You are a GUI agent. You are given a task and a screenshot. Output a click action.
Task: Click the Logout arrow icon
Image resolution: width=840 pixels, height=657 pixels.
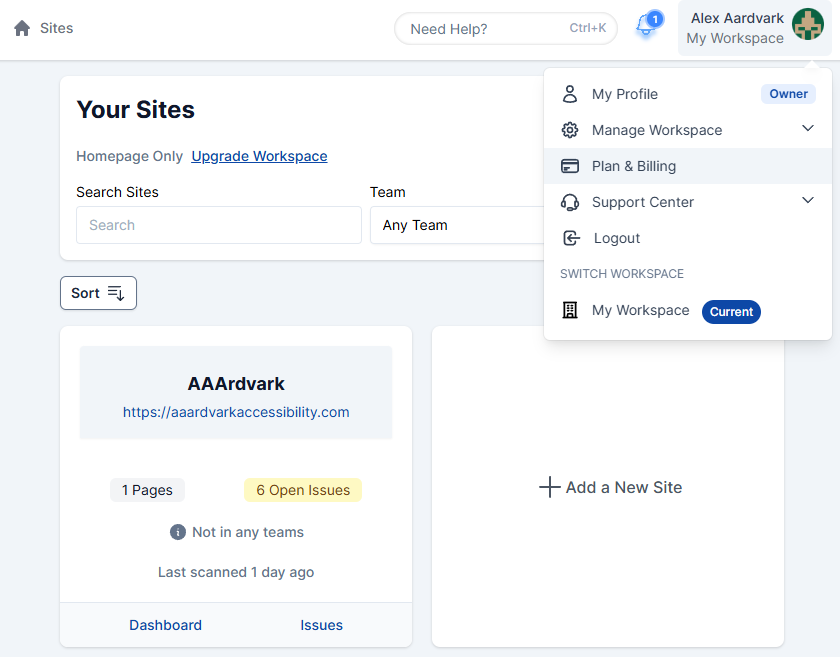click(571, 238)
